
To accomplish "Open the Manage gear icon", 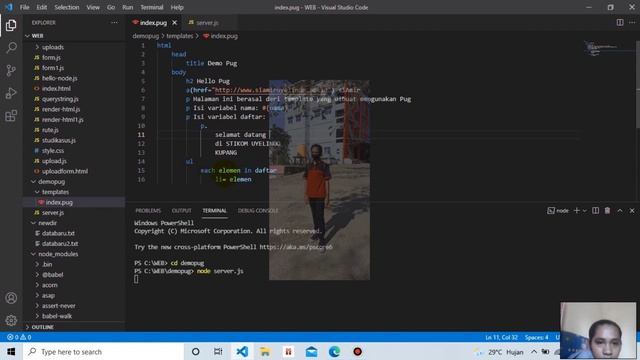I will pos(11,320).
